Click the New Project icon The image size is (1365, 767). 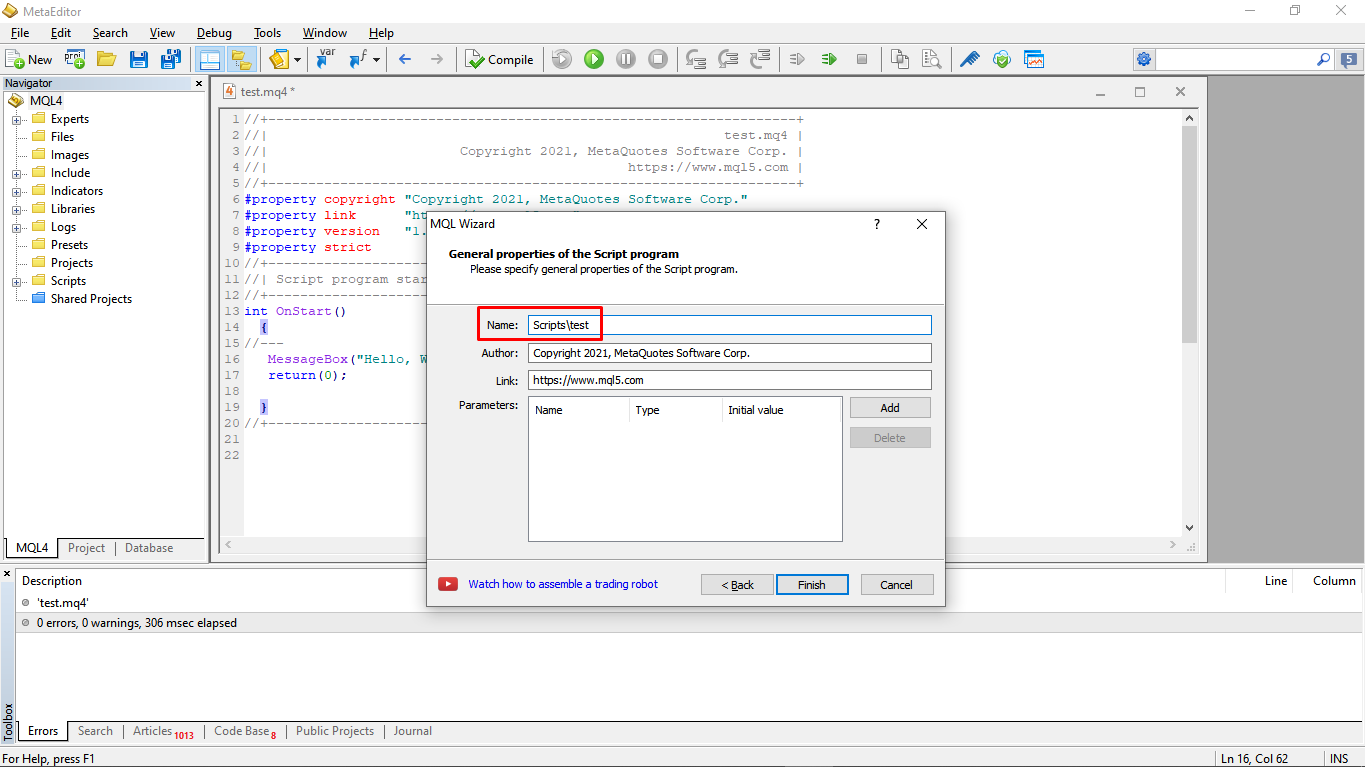[x=75, y=60]
